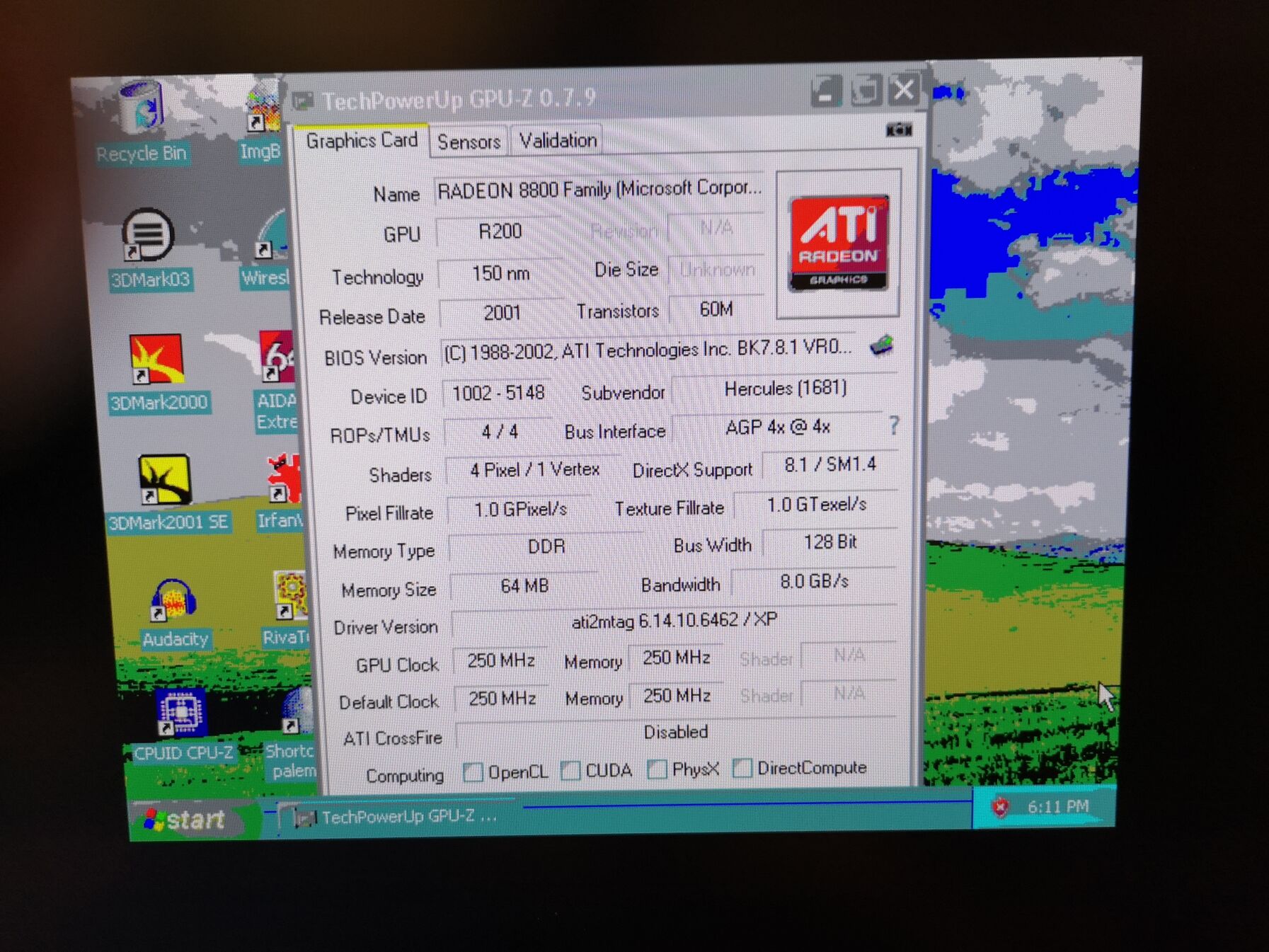Click the Driver Version field ati2mtag
Viewport: 1269px width, 952px height.
(x=674, y=621)
